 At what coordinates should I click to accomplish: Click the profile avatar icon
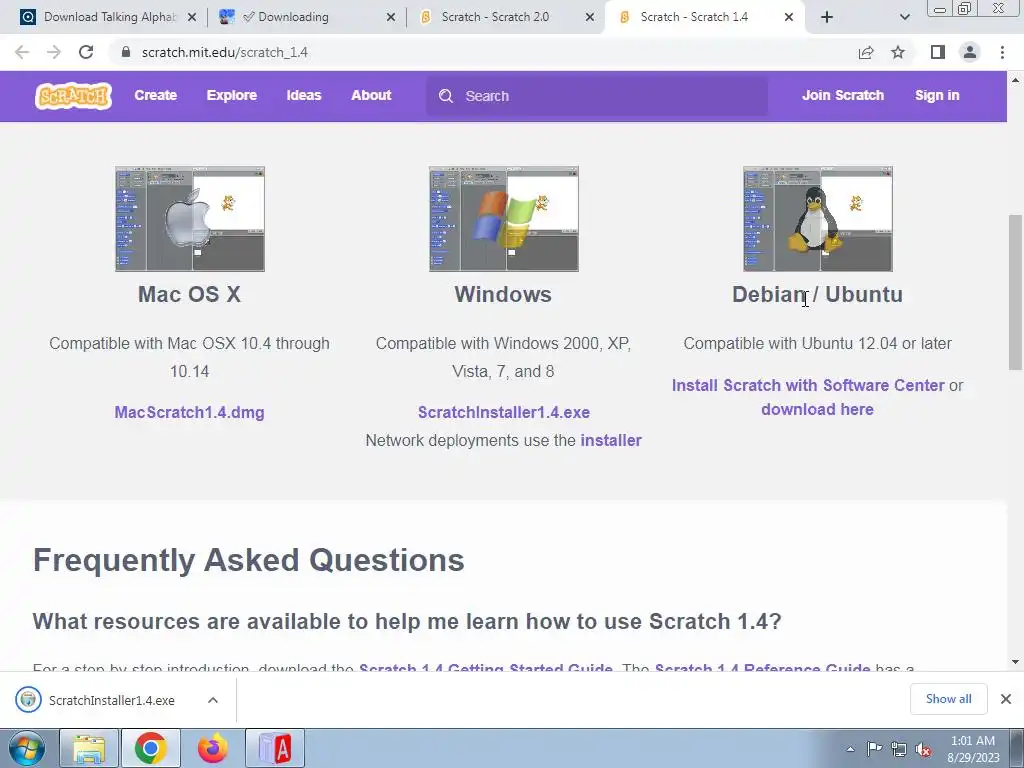(x=970, y=52)
